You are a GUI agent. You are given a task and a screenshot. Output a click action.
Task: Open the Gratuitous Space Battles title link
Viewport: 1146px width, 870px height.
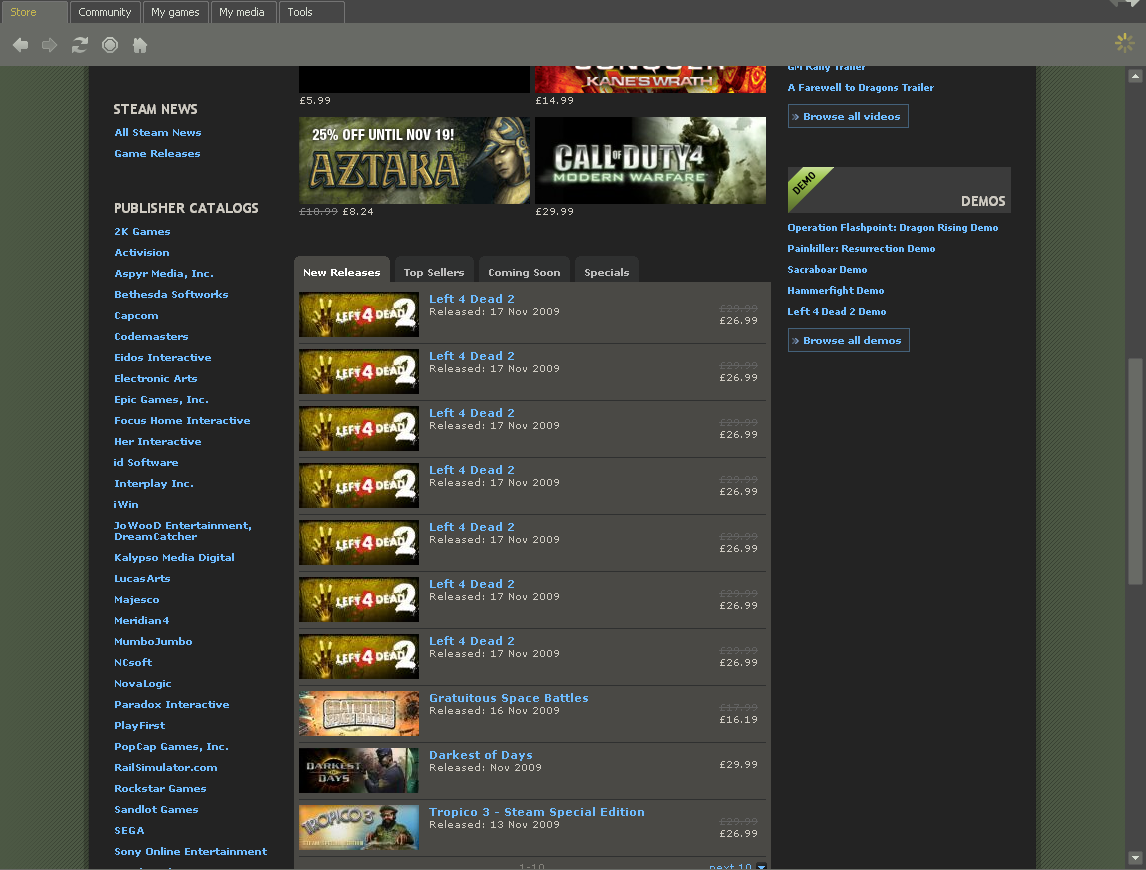[508, 698]
